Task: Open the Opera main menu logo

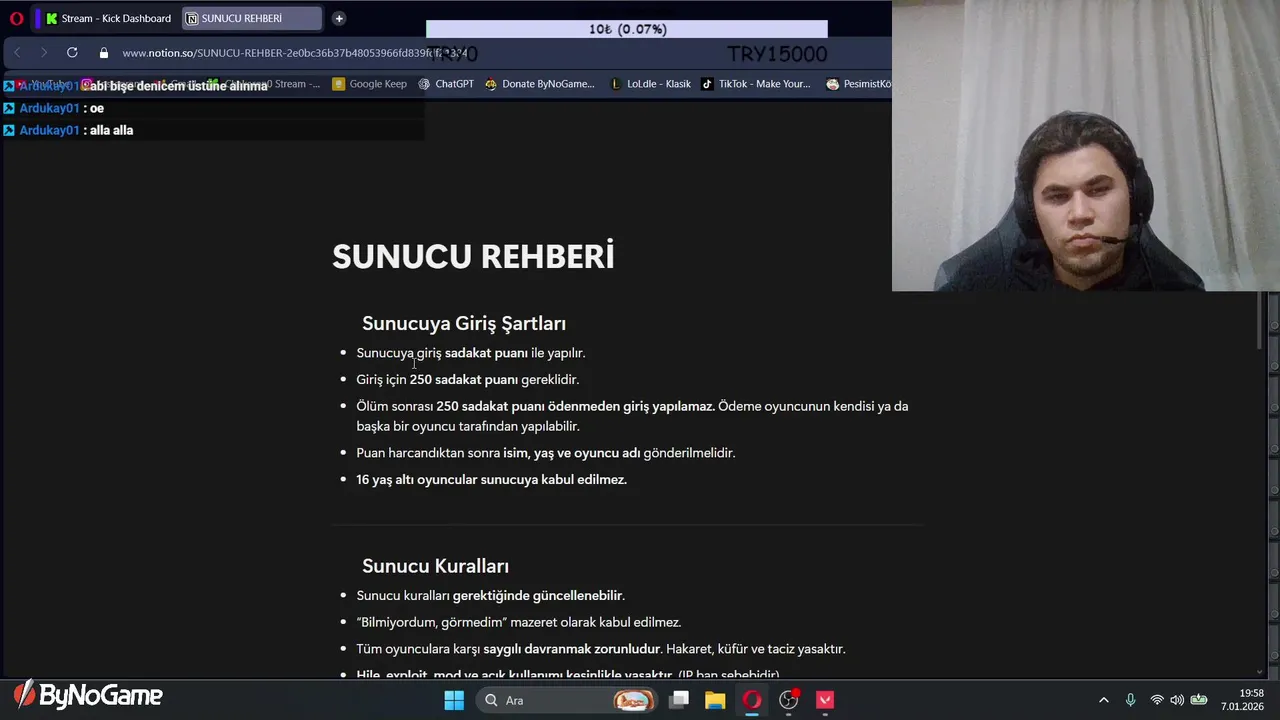Action: [16, 18]
